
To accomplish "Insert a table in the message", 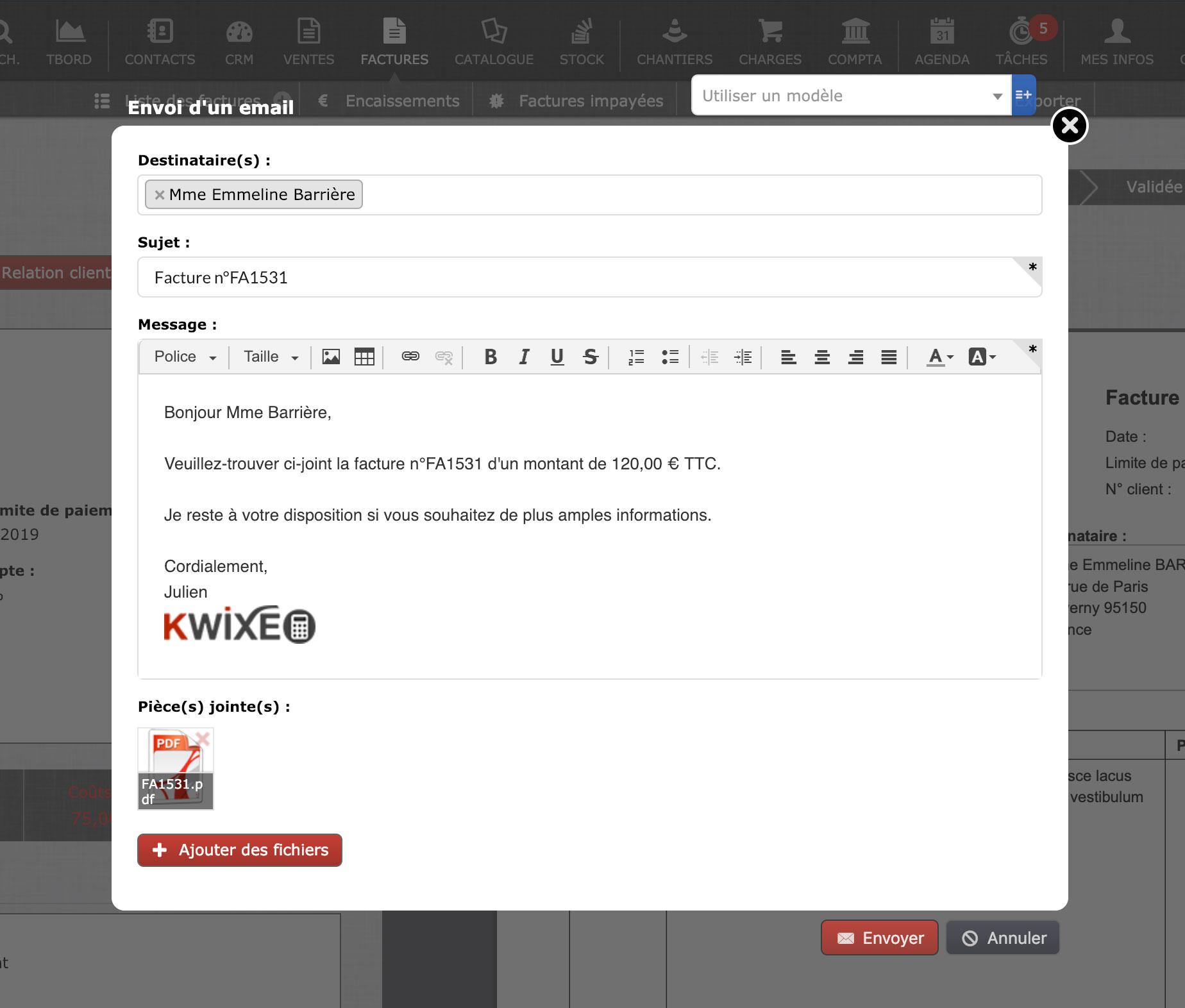I will 364,357.
